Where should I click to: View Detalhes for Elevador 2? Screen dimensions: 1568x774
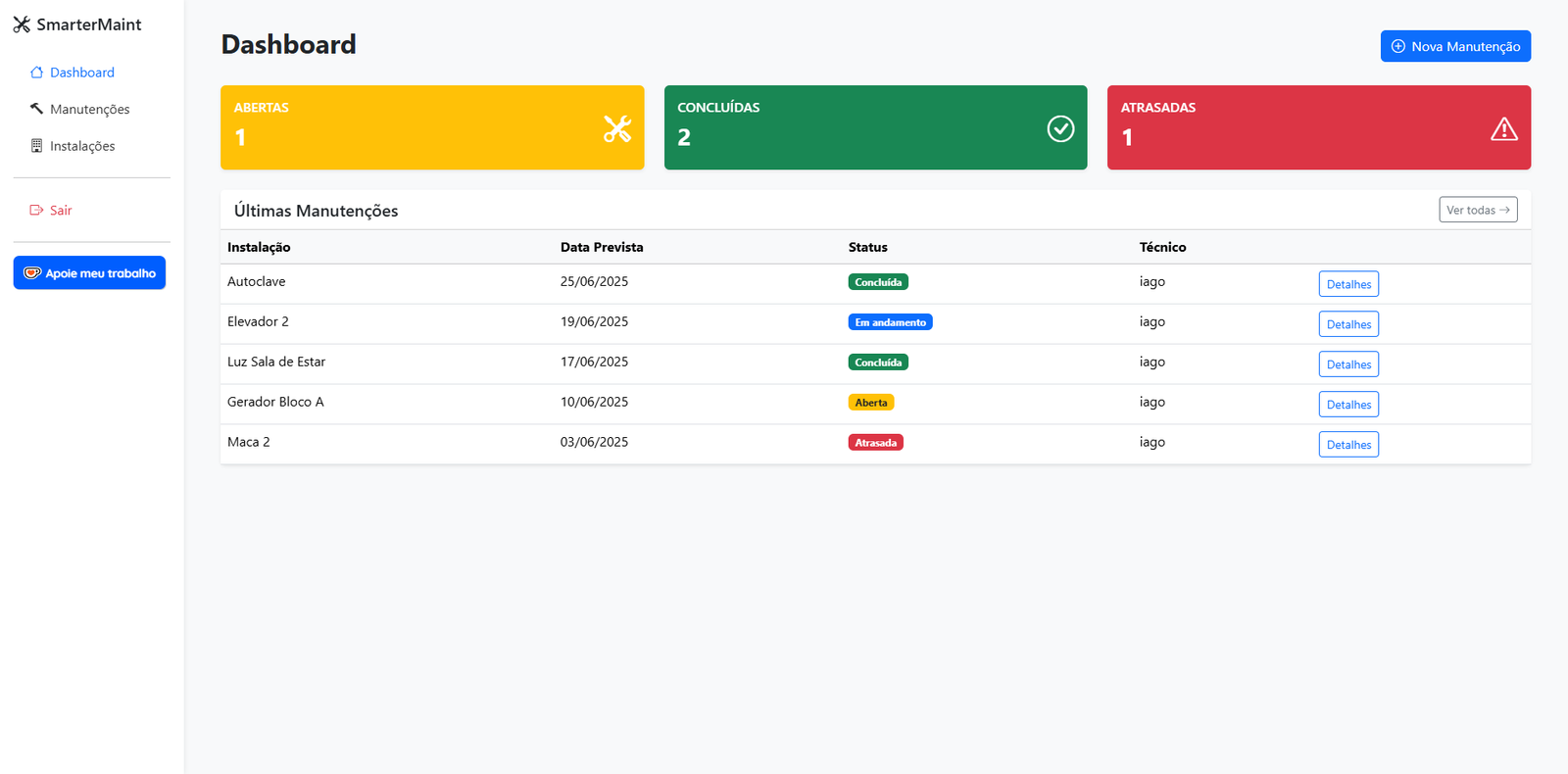1348,324
